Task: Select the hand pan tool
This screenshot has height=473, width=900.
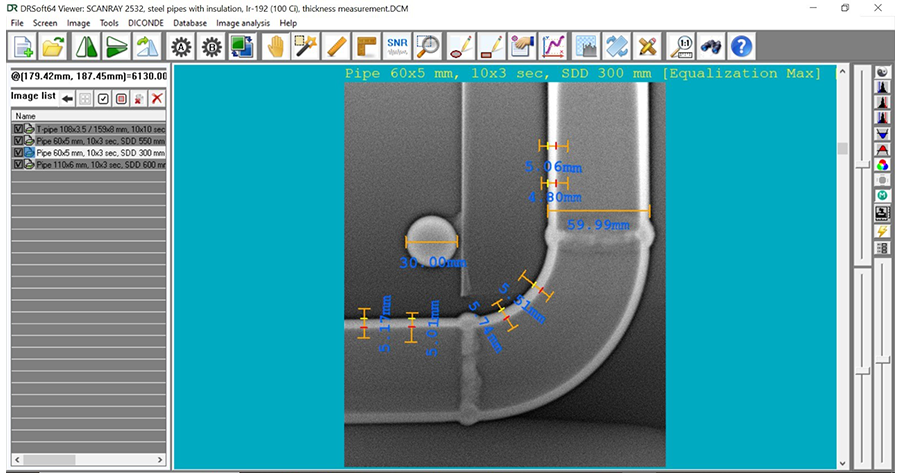Action: click(274, 46)
